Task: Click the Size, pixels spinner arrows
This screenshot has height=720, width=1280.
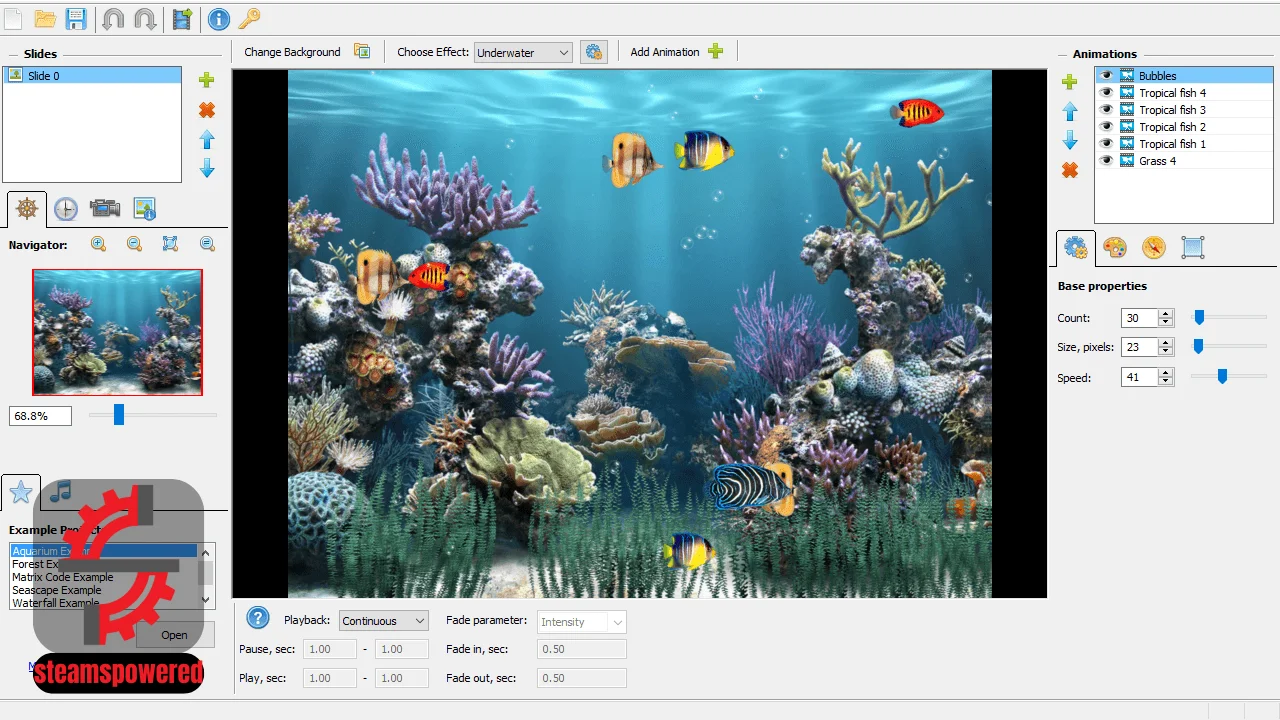Action: pos(1165,347)
